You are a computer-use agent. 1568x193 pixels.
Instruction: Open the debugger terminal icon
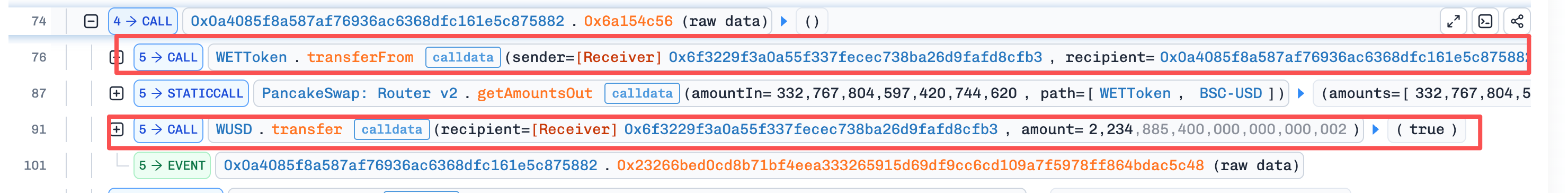pos(1485,21)
